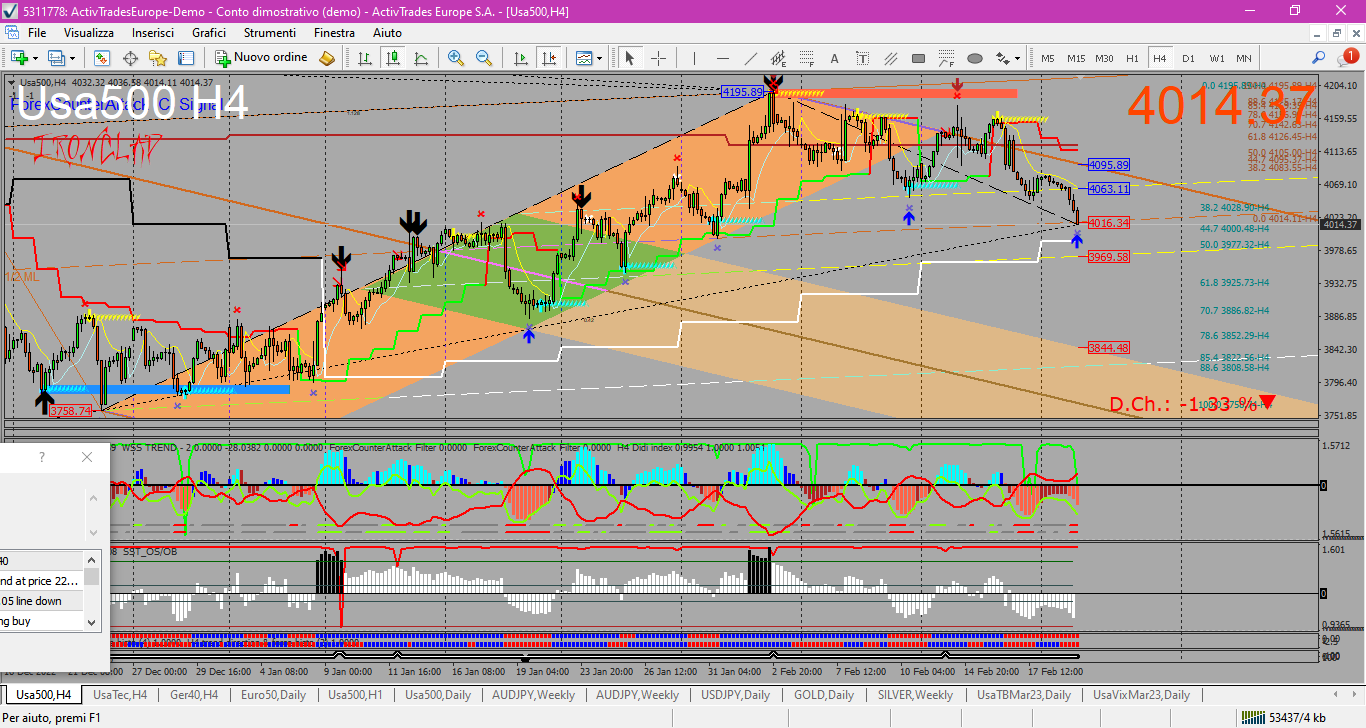This screenshot has width=1366, height=728.
Task: Open the Aiuto menu
Action: point(388,32)
